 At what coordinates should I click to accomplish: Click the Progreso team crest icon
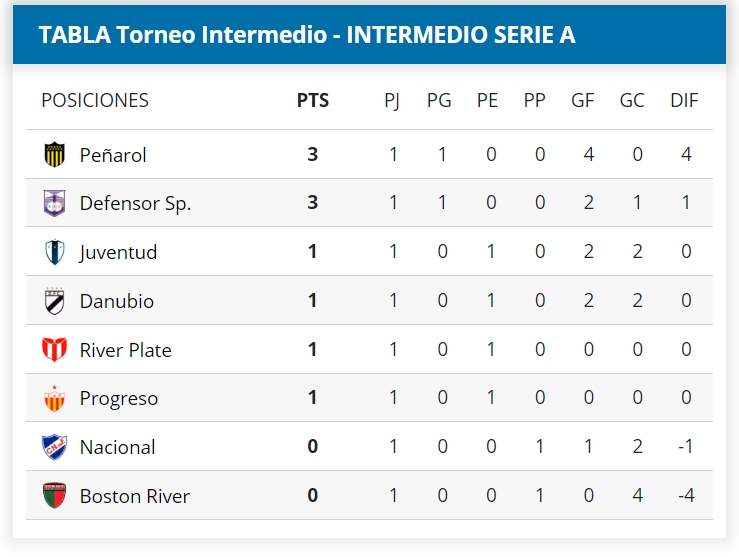pos(54,398)
